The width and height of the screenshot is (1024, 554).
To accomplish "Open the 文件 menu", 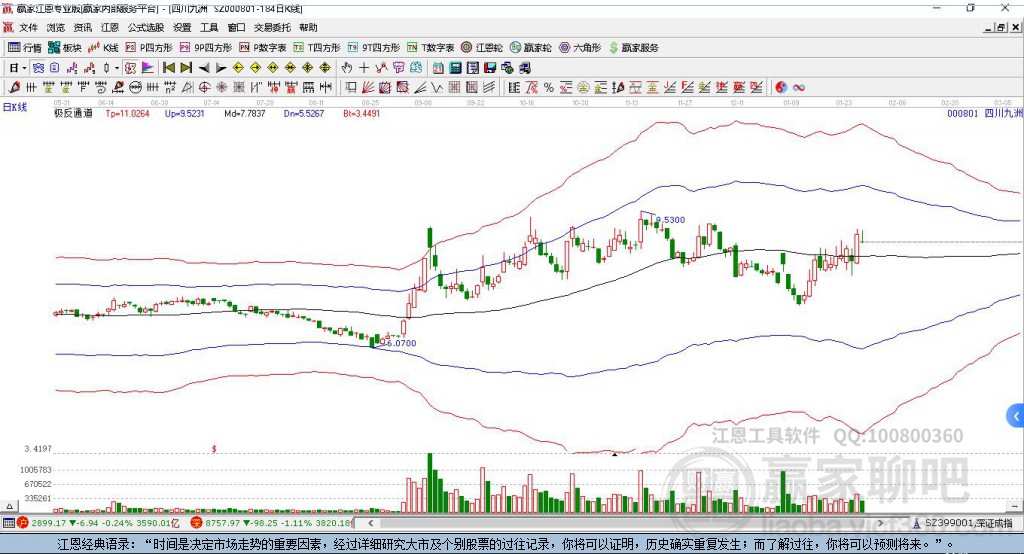I will pyautogui.click(x=29, y=27).
